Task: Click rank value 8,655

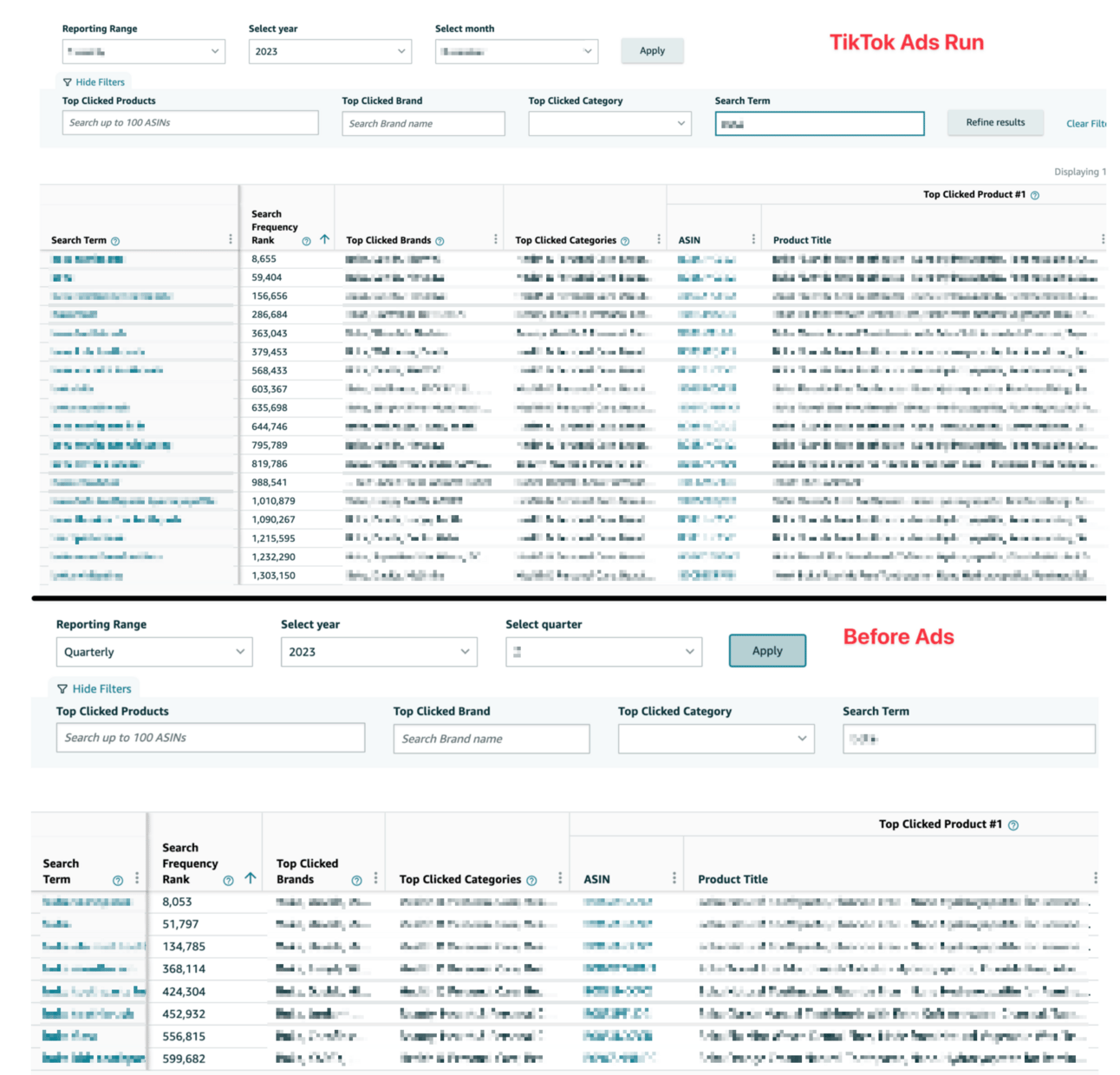Action: click(264, 259)
